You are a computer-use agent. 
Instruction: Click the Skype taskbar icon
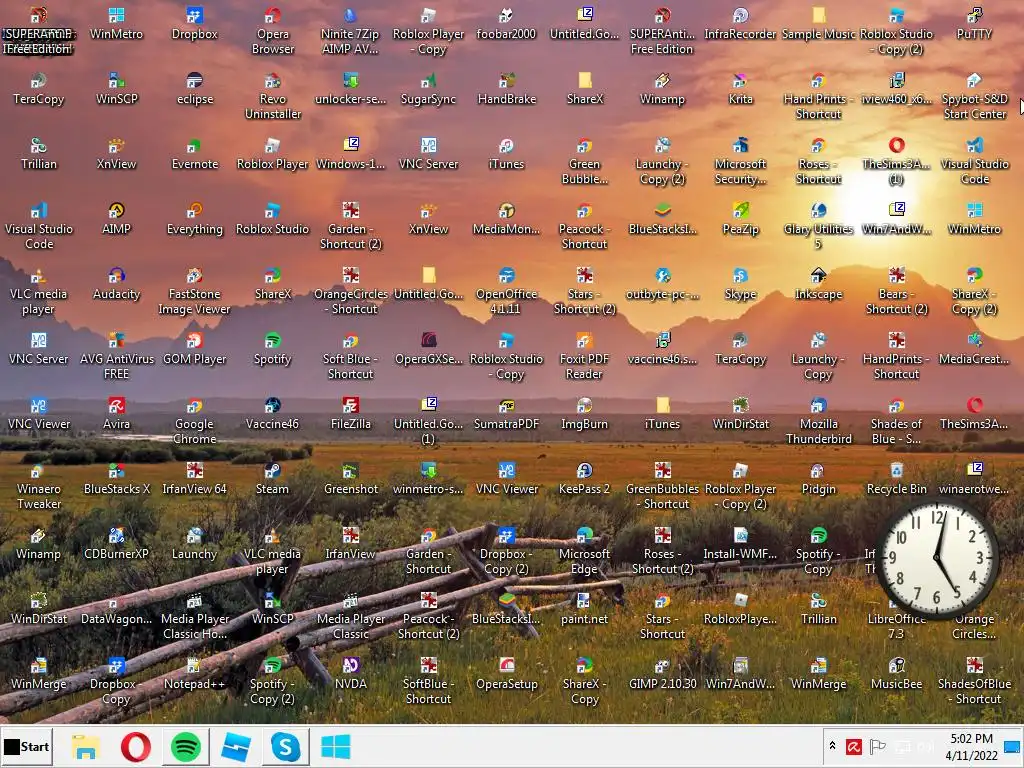pos(285,746)
